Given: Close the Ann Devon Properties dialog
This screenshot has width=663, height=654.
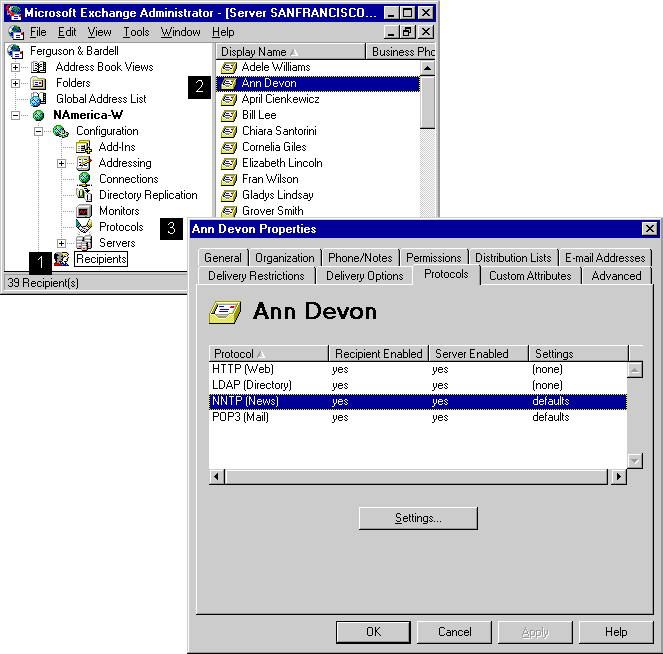Looking at the screenshot, I should [x=649, y=229].
